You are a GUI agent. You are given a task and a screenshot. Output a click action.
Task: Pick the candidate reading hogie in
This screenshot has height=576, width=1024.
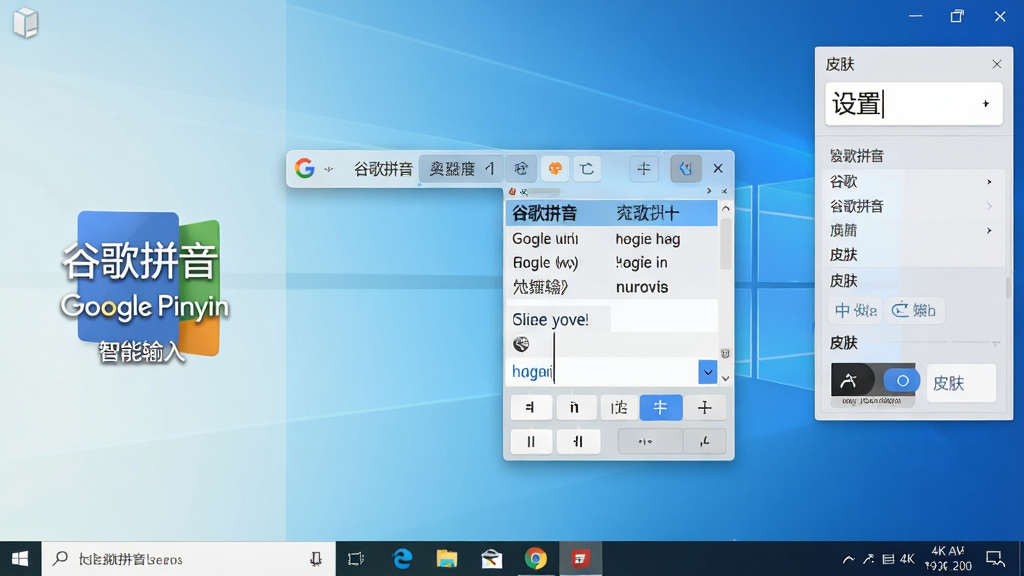[641, 263]
